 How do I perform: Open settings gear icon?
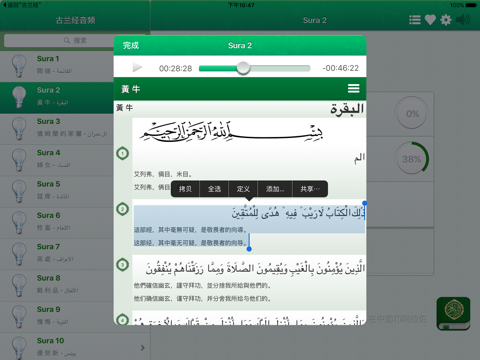coord(446,20)
